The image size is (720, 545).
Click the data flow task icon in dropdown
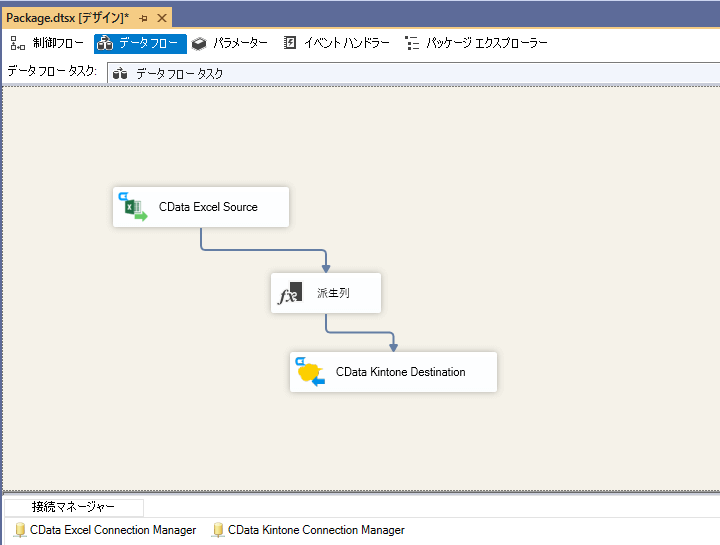(120, 73)
